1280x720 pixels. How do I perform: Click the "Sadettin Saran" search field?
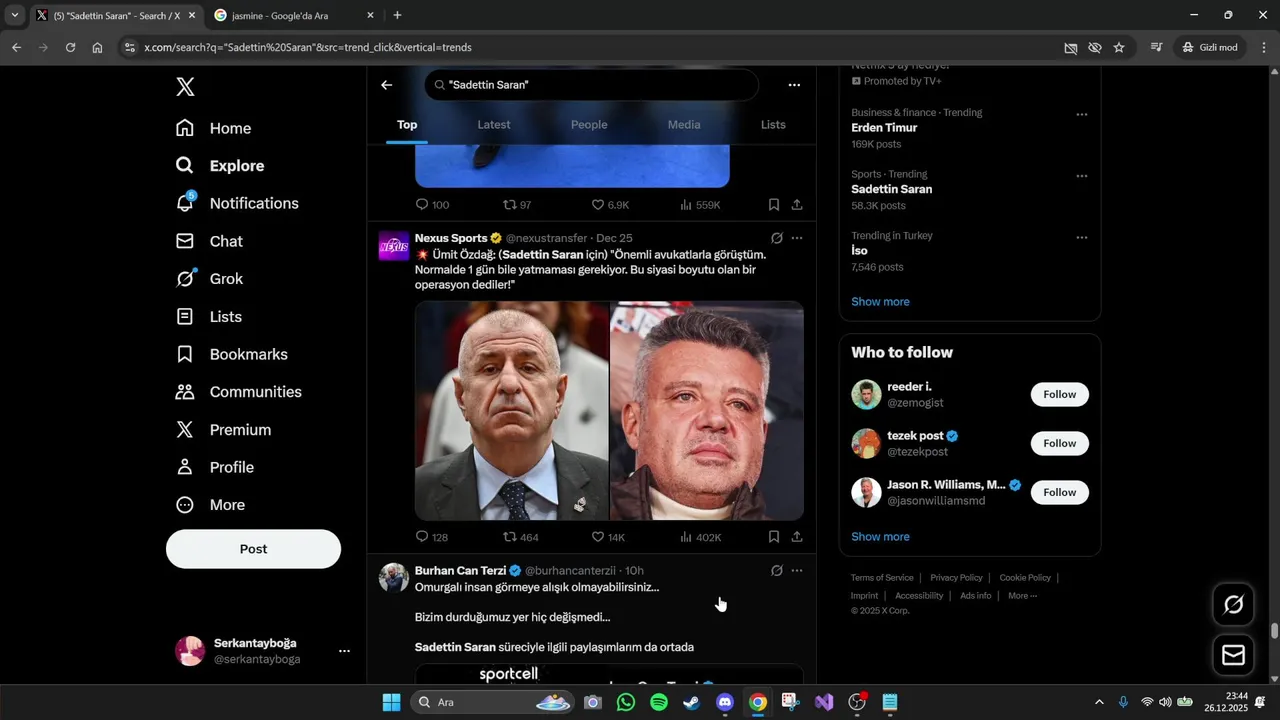click(591, 85)
